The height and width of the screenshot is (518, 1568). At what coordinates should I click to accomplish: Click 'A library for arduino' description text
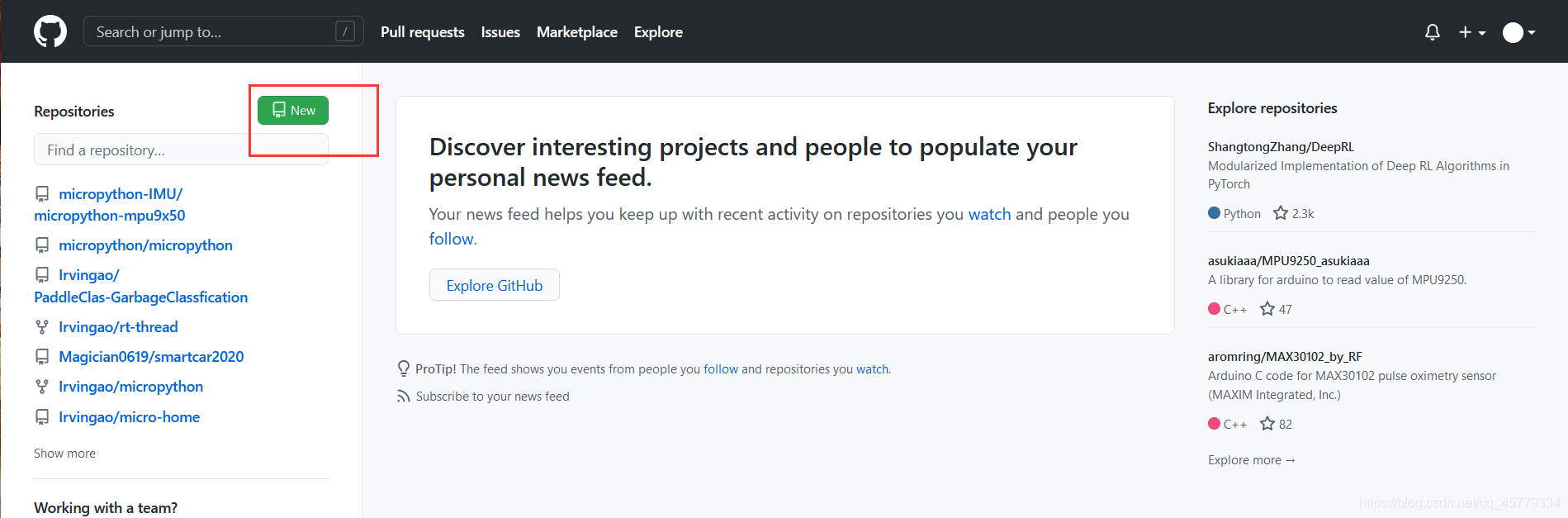[1337, 280]
